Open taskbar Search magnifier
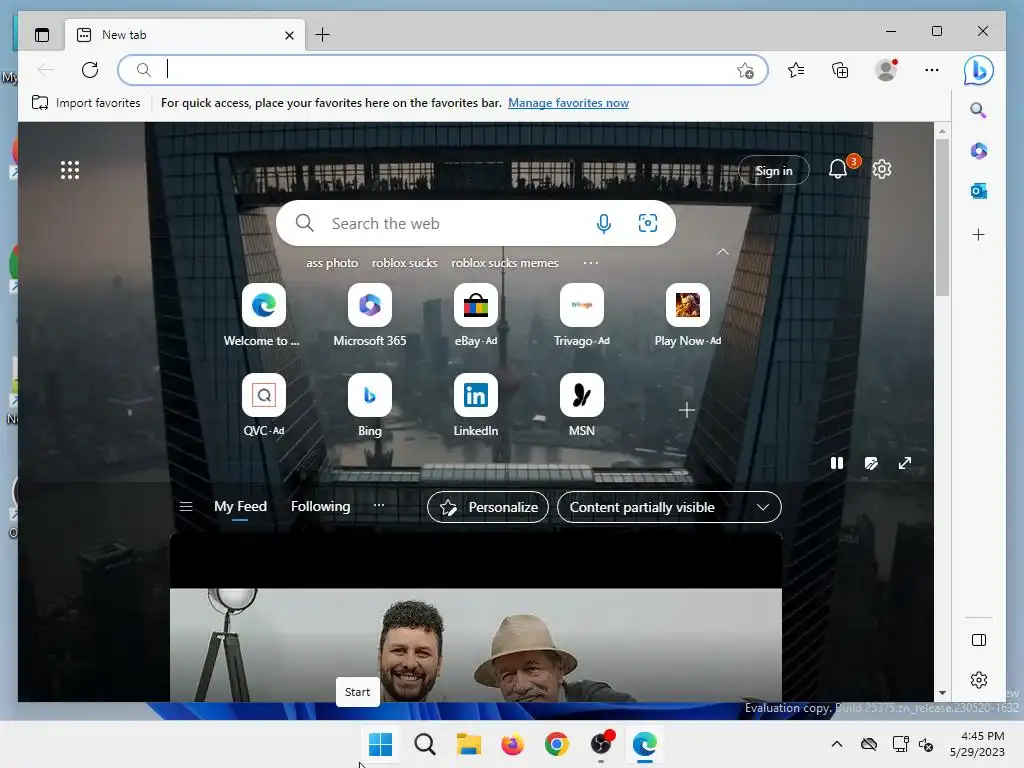1024x768 pixels. (x=424, y=744)
